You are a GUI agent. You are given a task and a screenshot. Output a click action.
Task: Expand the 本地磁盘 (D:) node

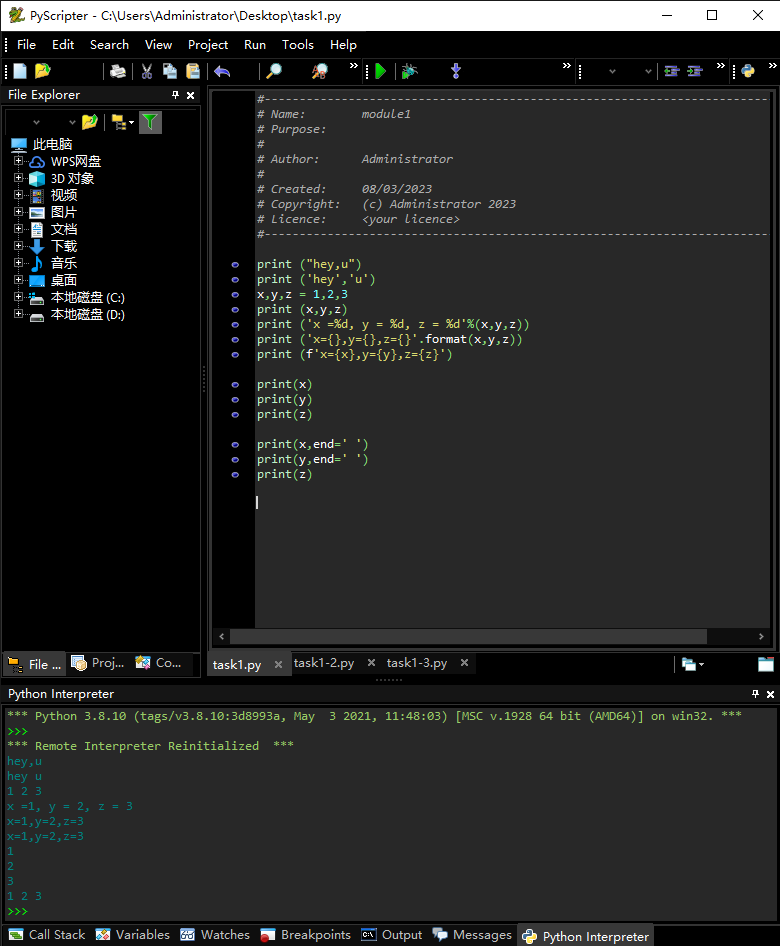coord(18,314)
